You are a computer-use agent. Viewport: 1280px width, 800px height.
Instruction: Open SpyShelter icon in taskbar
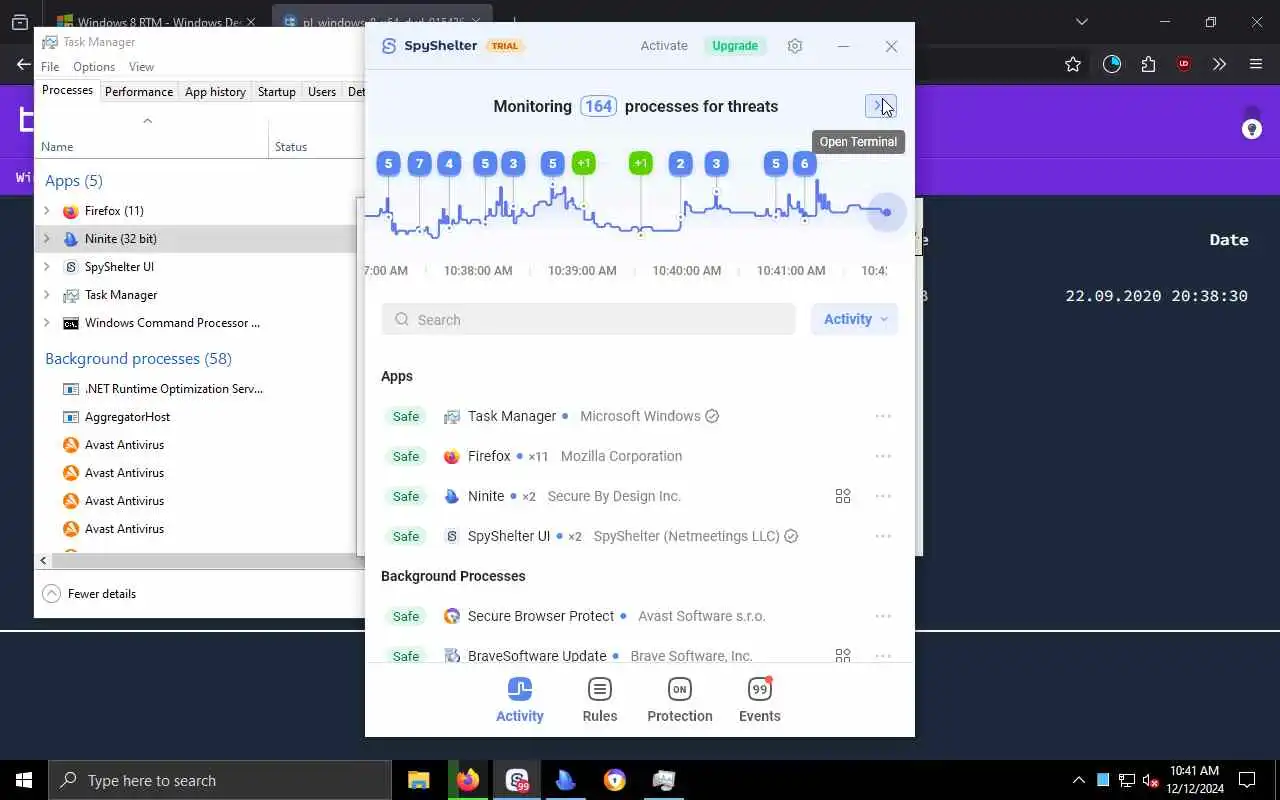click(517, 780)
